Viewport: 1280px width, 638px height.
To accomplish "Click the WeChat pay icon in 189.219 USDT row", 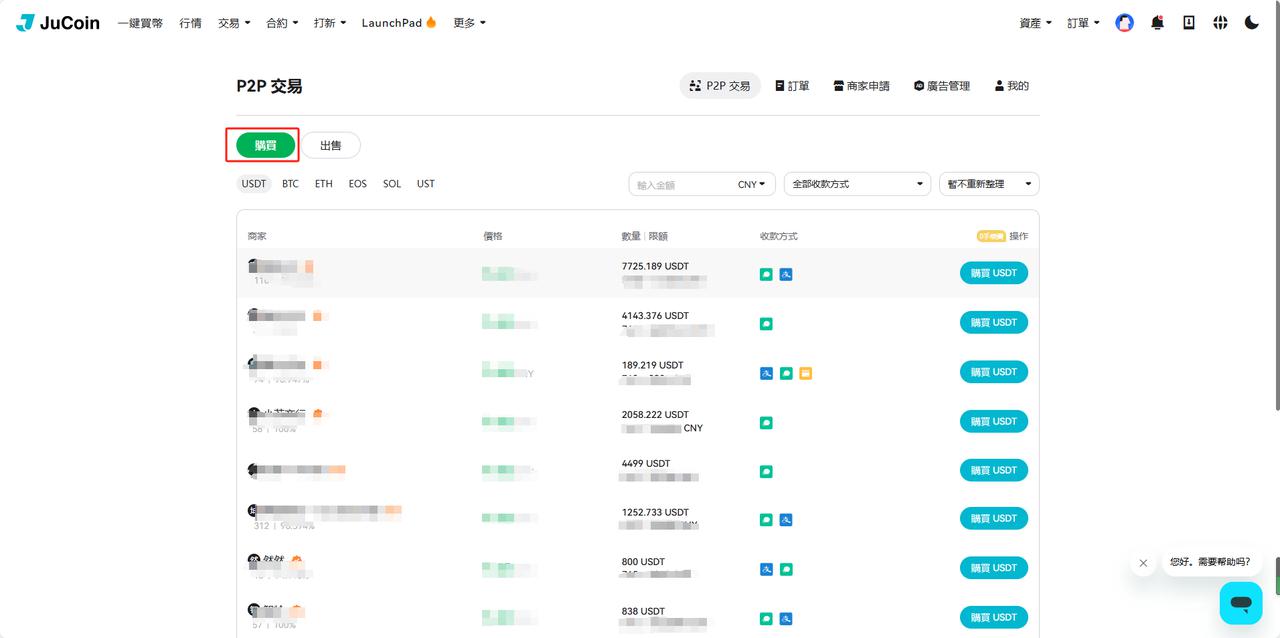I will click(786, 373).
